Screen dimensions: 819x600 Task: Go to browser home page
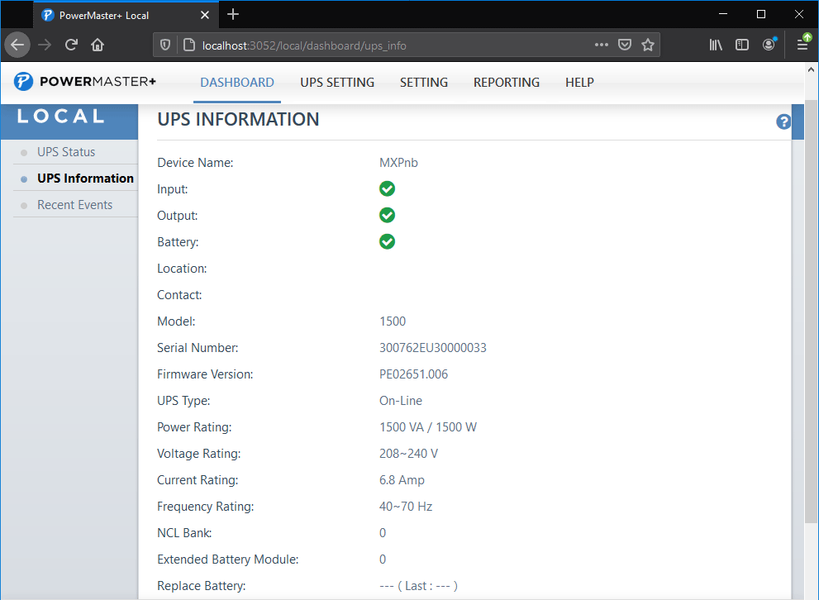[98, 45]
